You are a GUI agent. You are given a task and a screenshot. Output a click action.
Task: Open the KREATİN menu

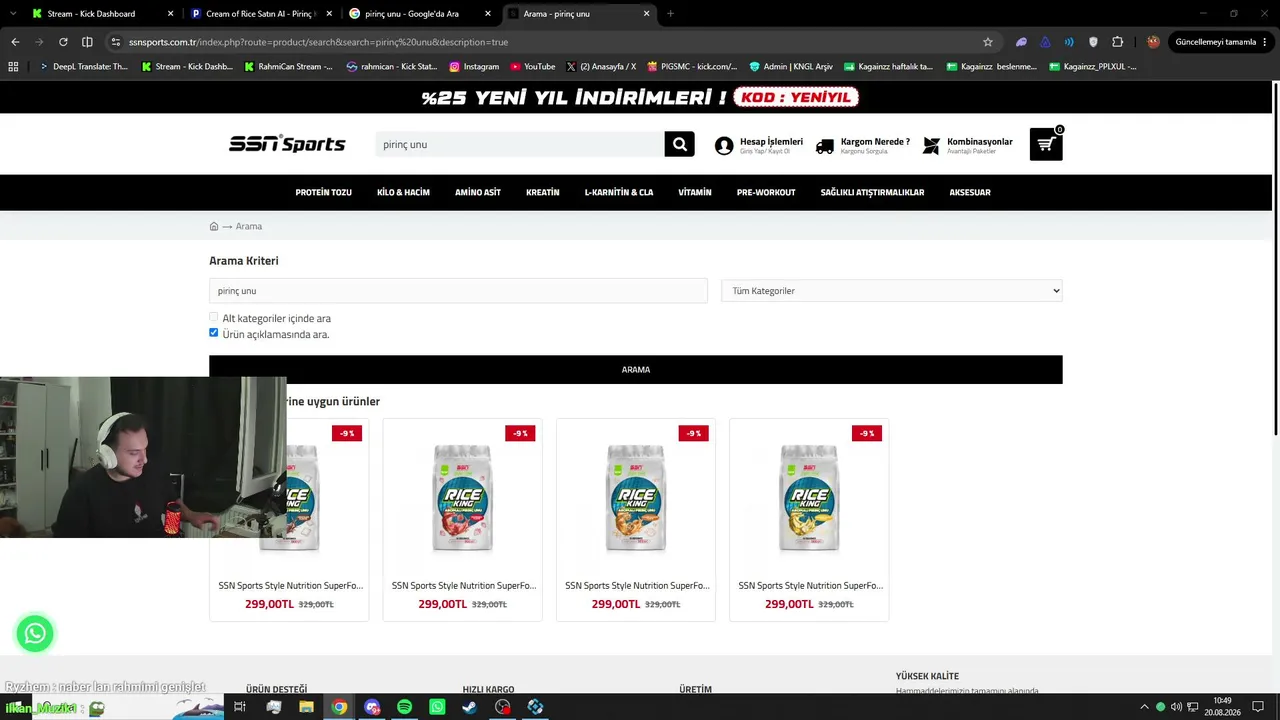[543, 192]
